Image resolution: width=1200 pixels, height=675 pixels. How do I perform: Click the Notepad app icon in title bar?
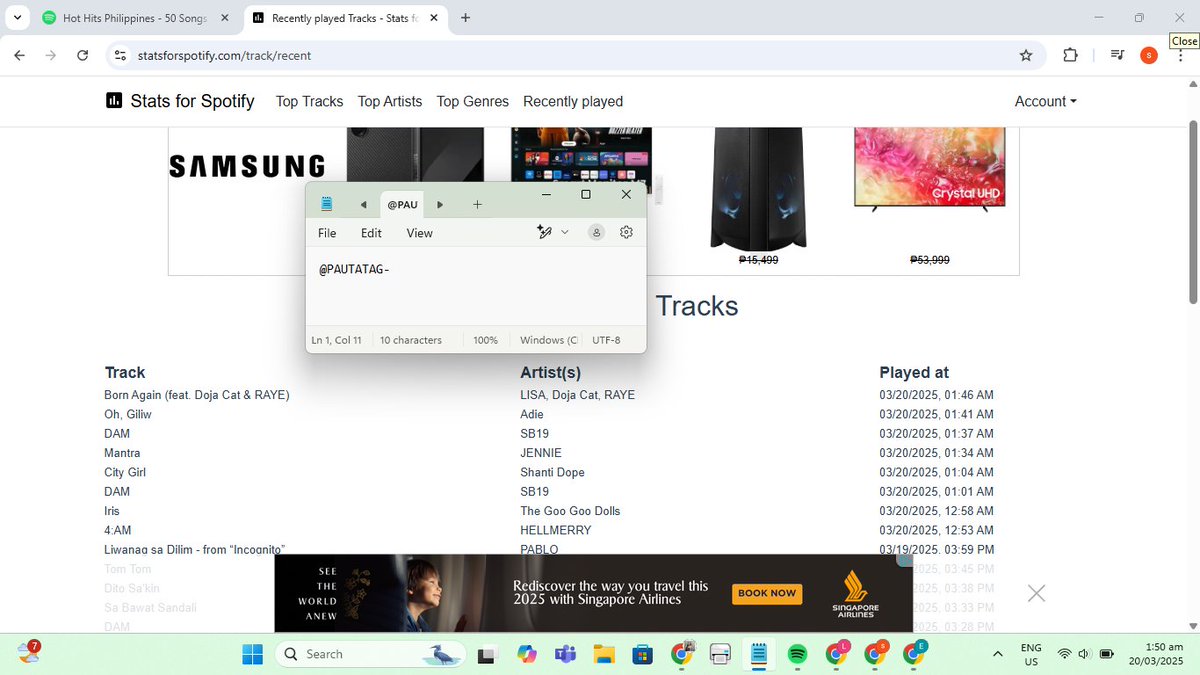click(x=326, y=204)
